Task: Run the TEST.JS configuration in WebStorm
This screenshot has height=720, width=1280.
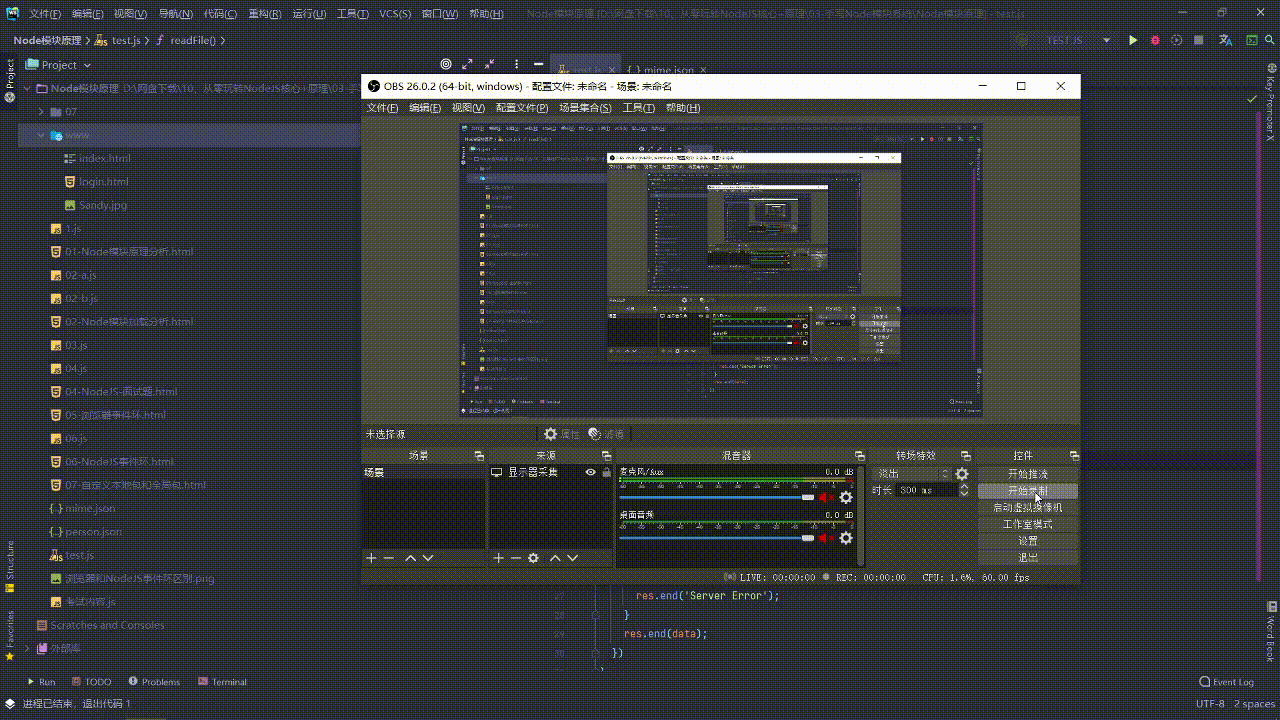Action: click(1133, 40)
